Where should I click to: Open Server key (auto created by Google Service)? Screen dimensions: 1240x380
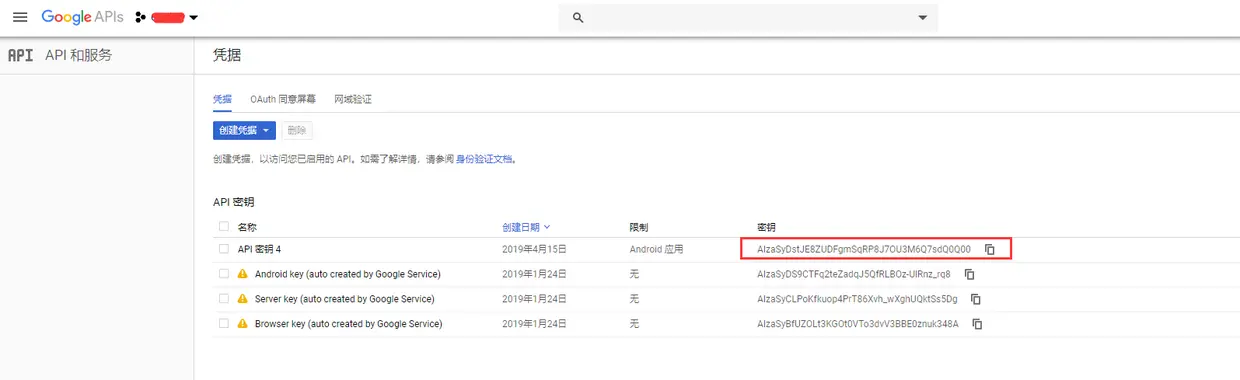[344, 299]
